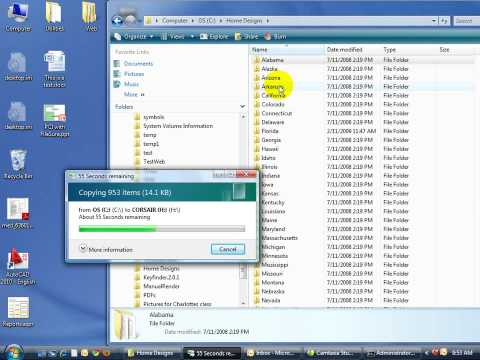Select TestWeb in the folder tree

(x=154, y=162)
